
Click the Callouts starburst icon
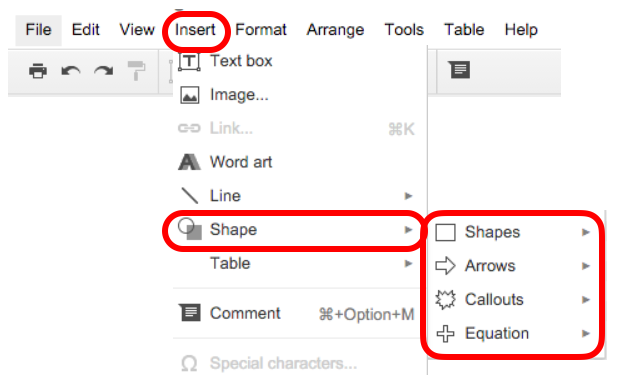(446, 299)
